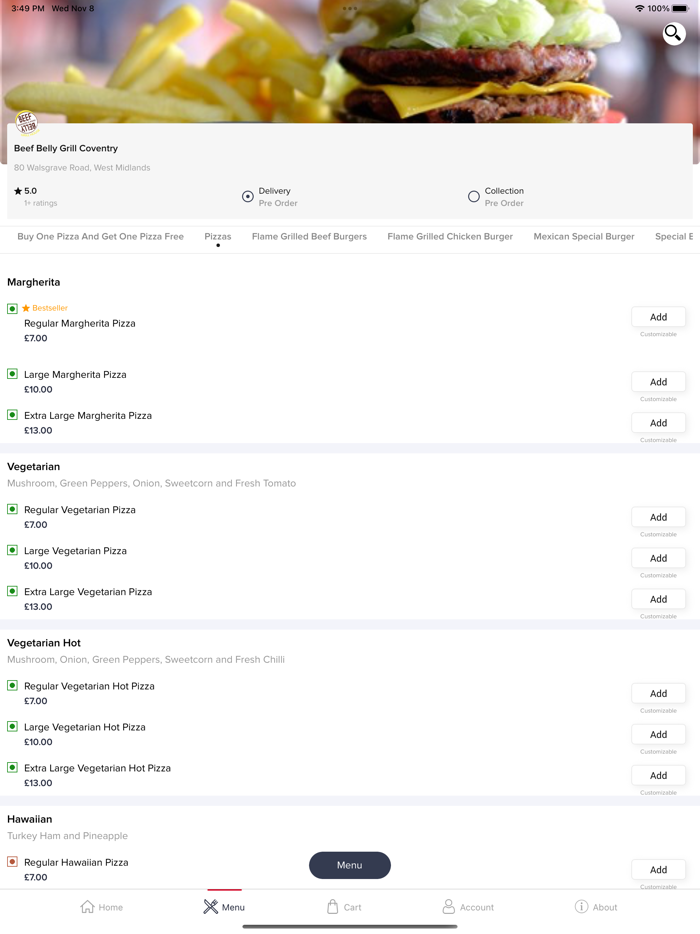Add Regular Vegetarian Pizza to cart

tap(658, 517)
